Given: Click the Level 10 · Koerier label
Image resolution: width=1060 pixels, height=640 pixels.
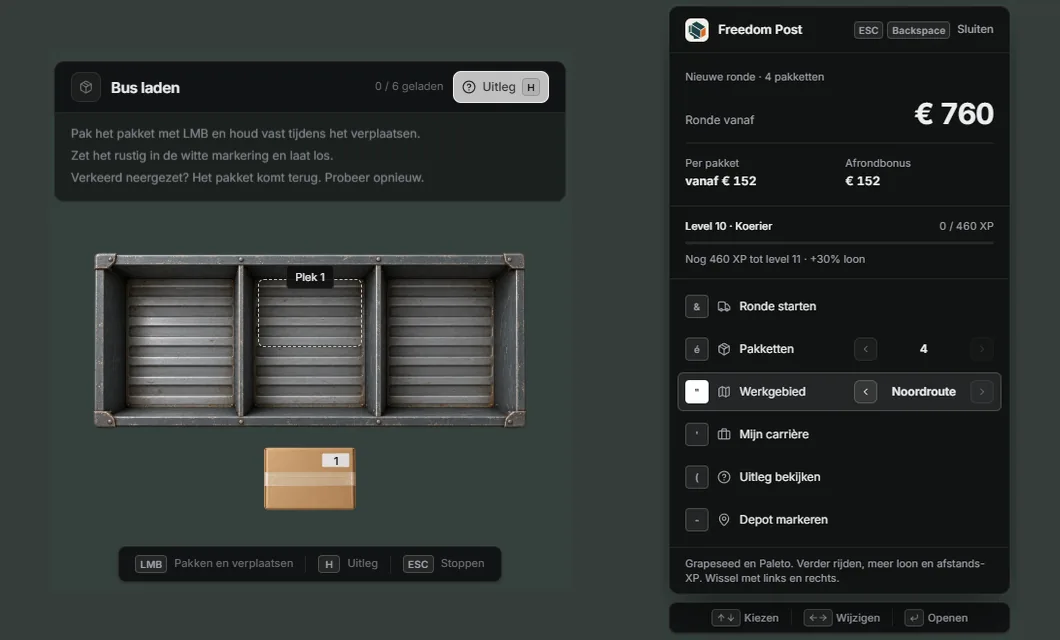Looking at the screenshot, I should (x=728, y=226).
